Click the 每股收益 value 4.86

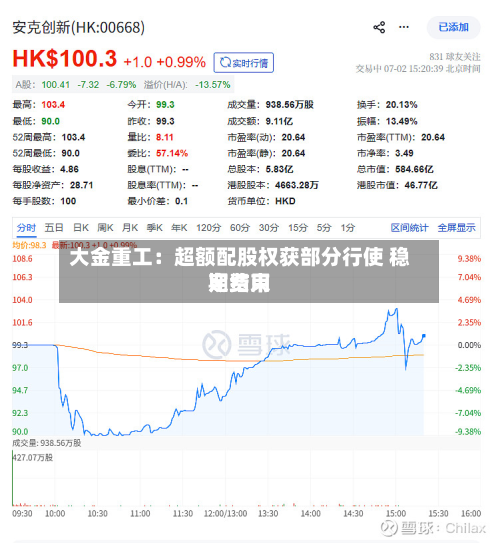click(70, 169)
